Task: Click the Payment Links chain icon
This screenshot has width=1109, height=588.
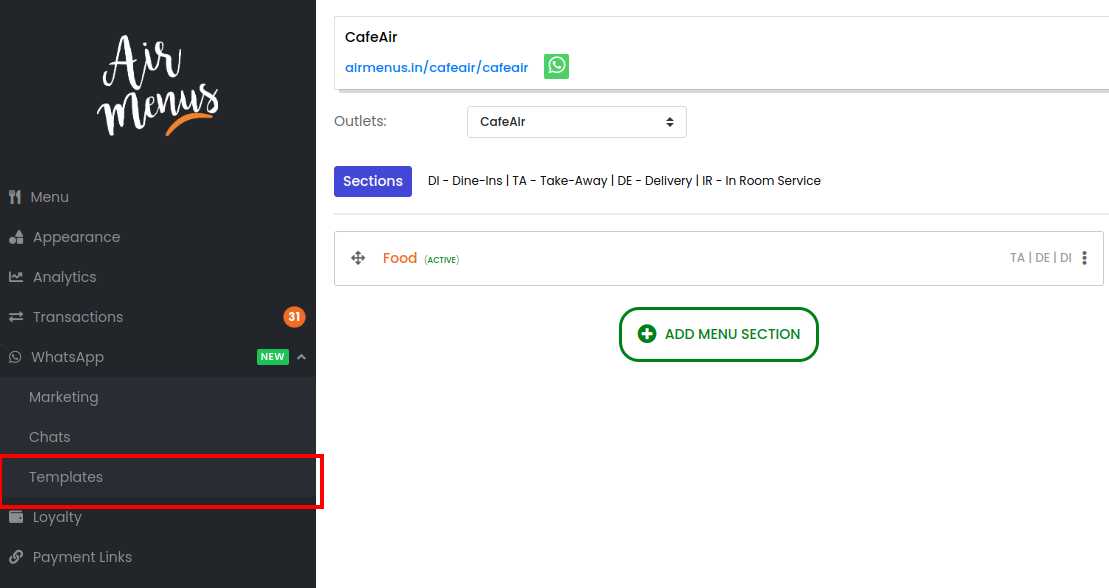Action: (16, 557)
